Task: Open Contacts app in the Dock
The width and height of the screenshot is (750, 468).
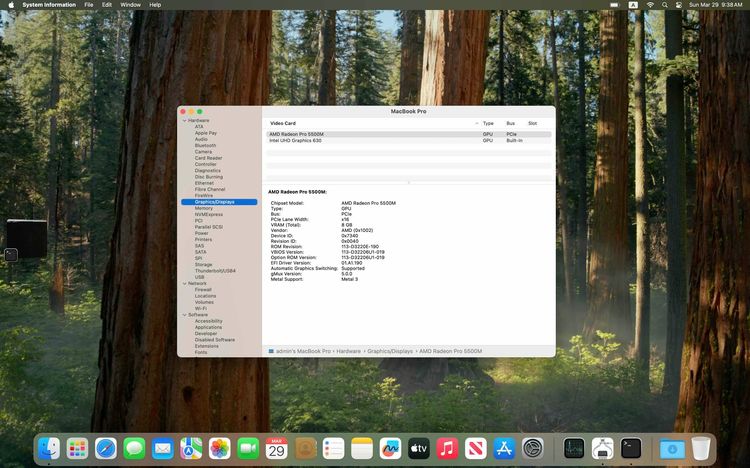Action: [305, 449]
